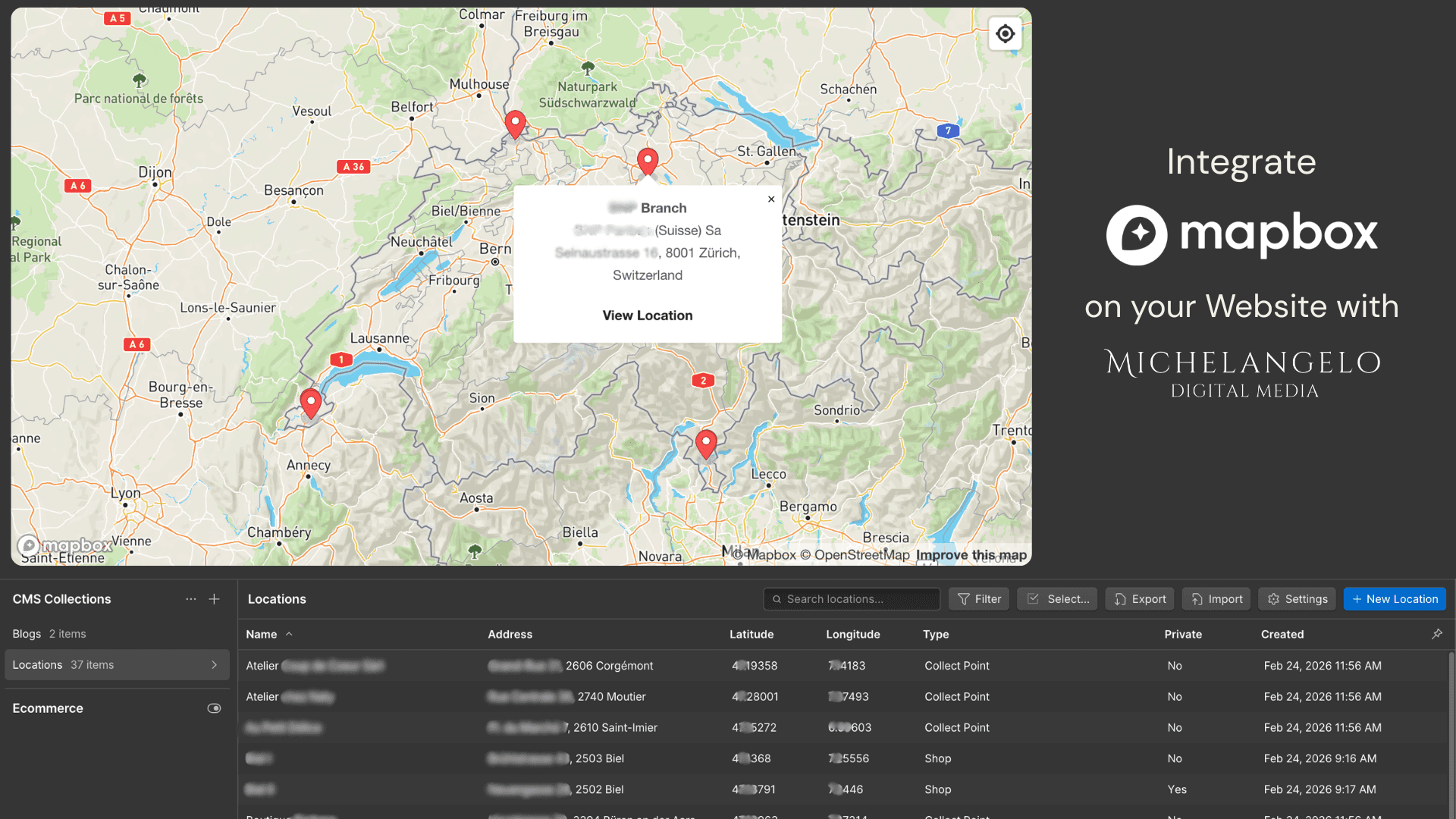Image resolution: width=1456 pixels, height=819 pixels.
Task: Add a new CMS collection with the plus icon
Action: pyautogui.click(x=214, y=598)
